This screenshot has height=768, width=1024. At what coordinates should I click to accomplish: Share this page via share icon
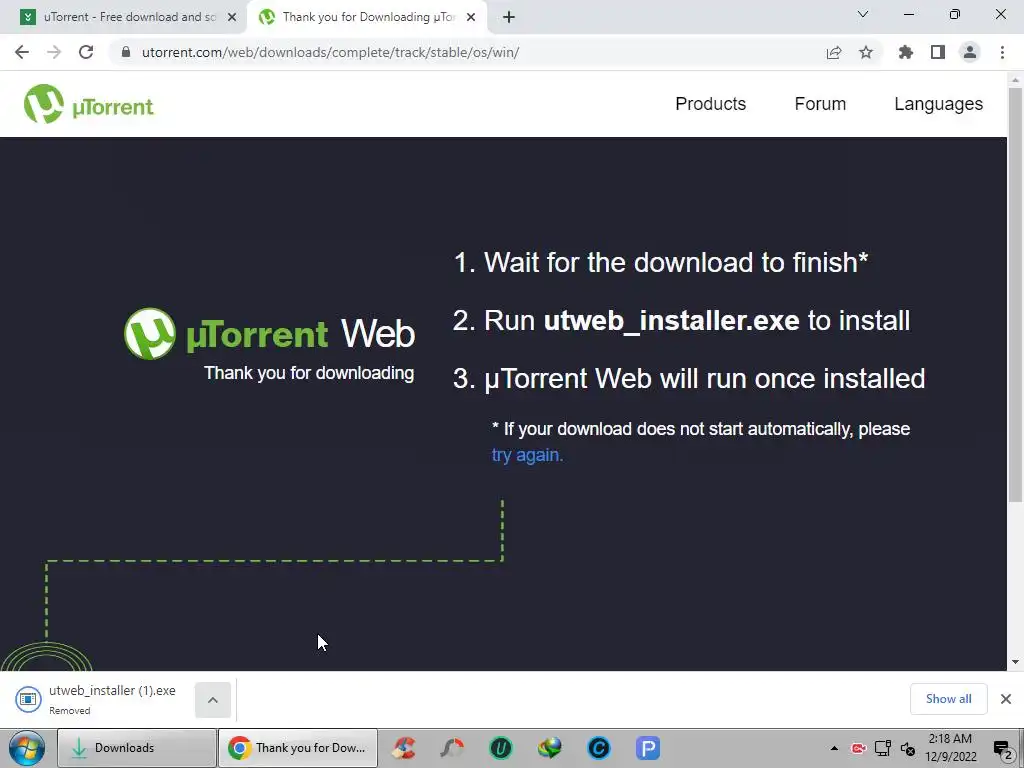tap(834, 52)
